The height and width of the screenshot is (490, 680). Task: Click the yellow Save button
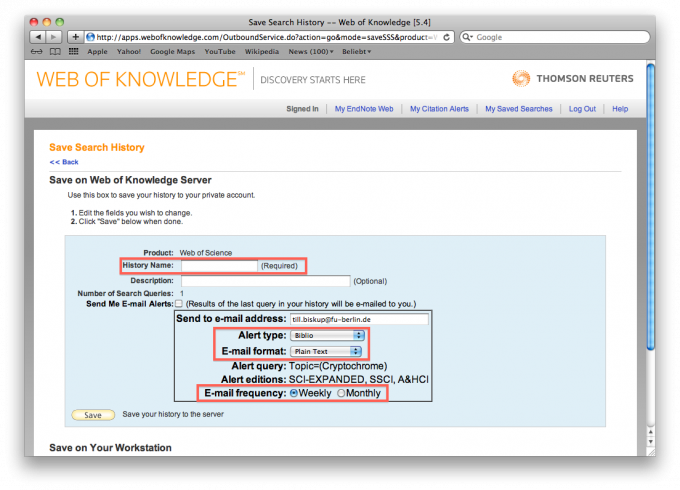[93, 415]
